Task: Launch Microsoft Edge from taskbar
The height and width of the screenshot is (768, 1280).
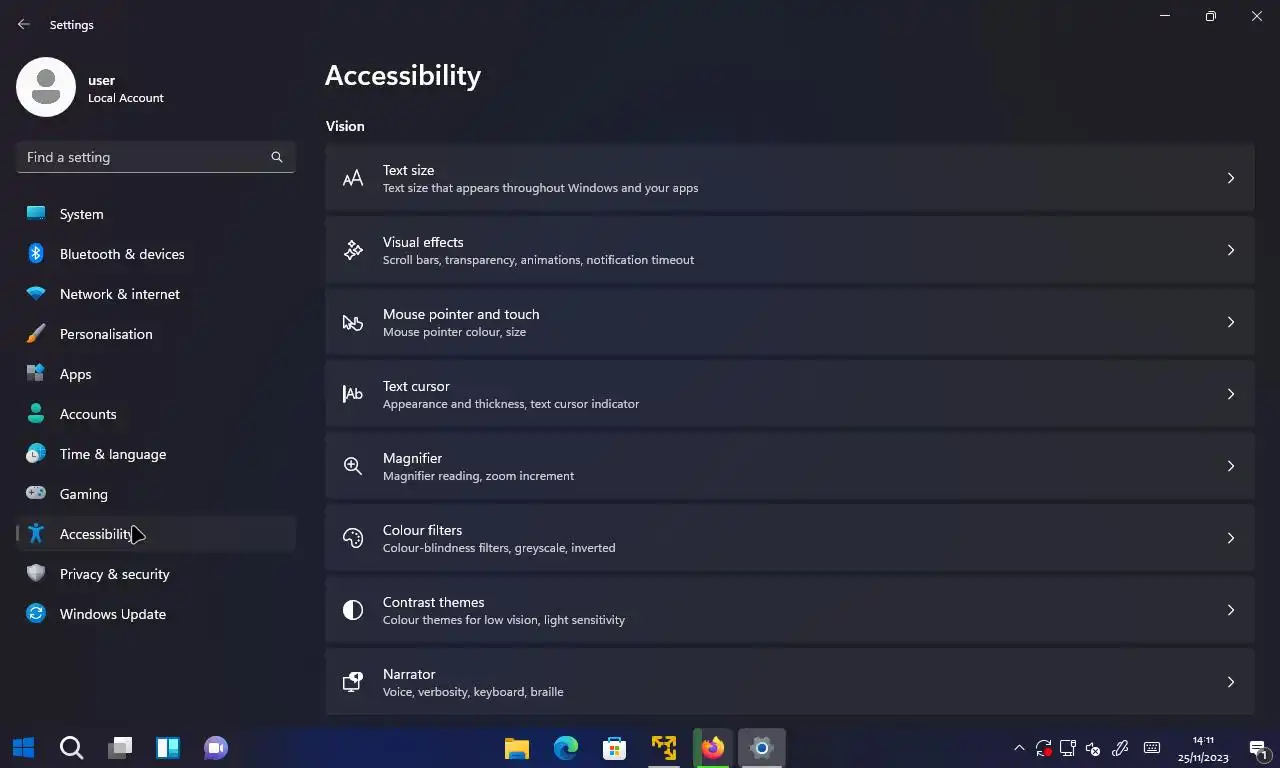Action: 566,747
